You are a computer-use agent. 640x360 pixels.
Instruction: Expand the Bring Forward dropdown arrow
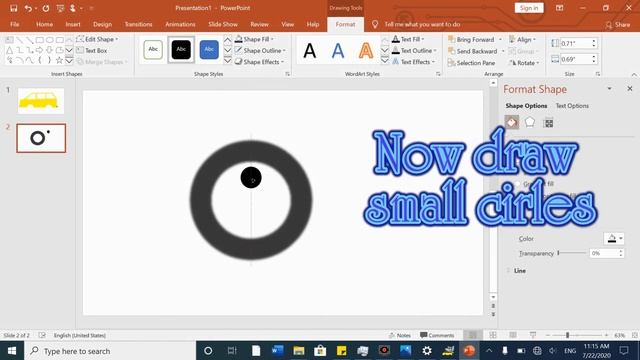point(500,40)
